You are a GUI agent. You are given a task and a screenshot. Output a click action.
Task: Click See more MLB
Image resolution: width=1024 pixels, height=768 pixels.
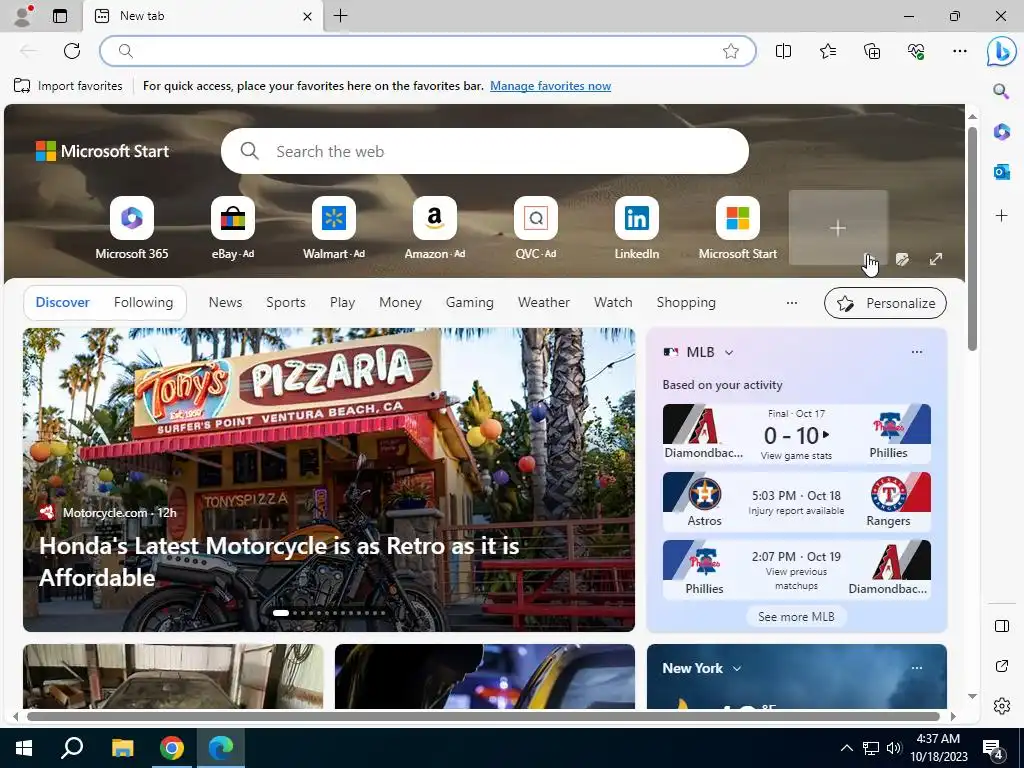pos(796,616)
